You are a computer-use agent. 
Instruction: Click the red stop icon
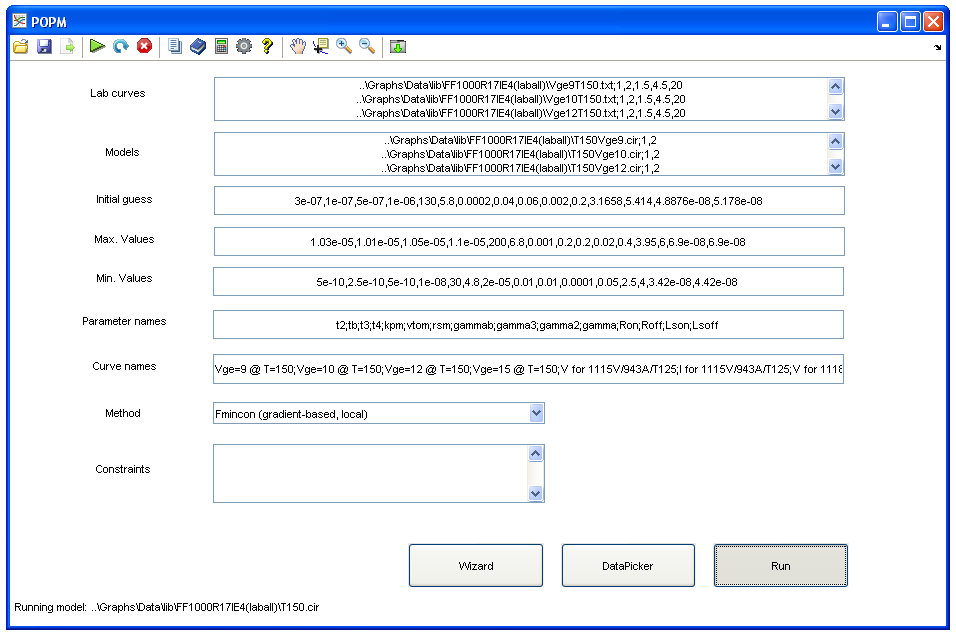click(145, 46)
